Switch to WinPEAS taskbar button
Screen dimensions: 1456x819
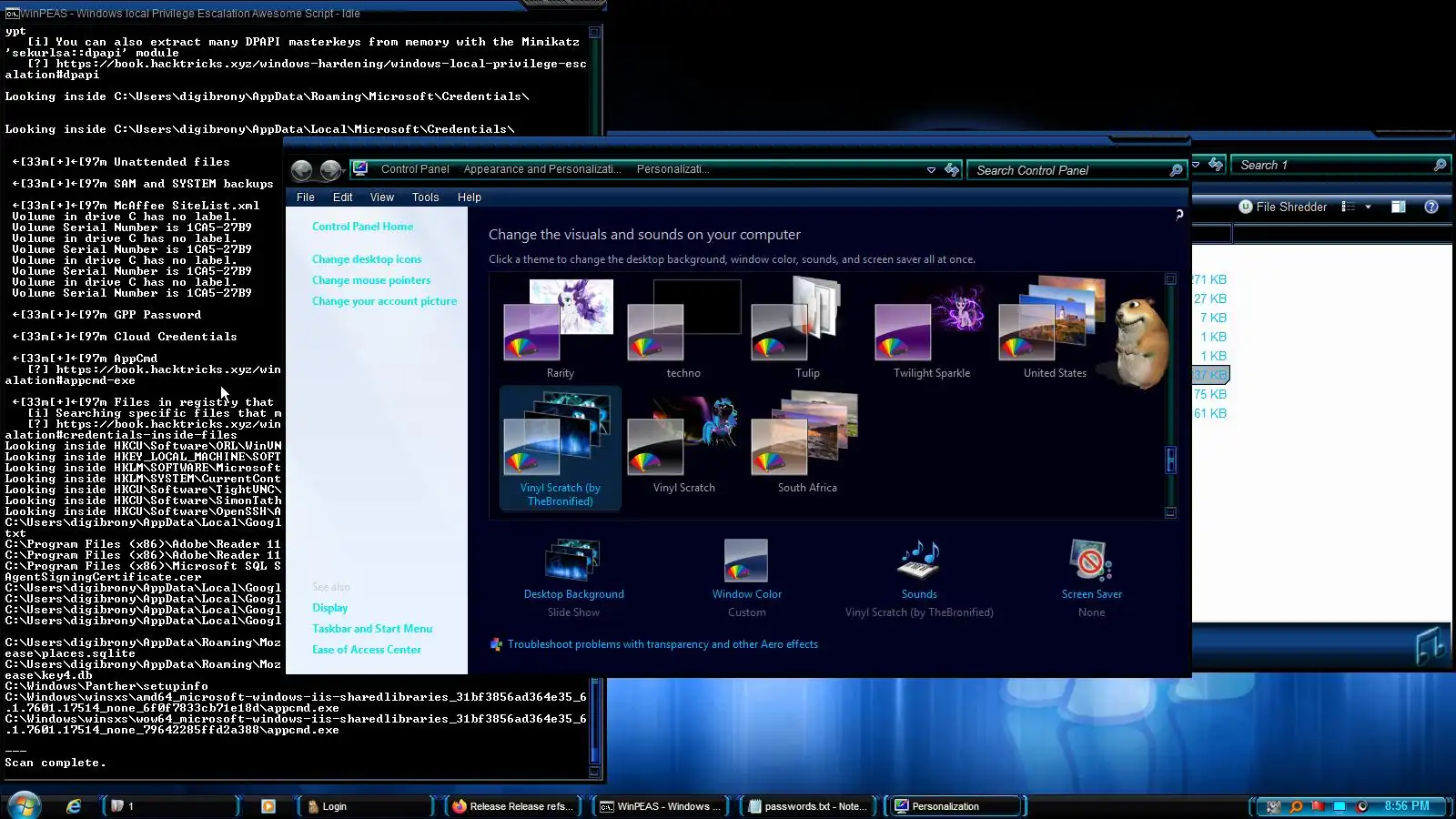[x=662, y=806]
